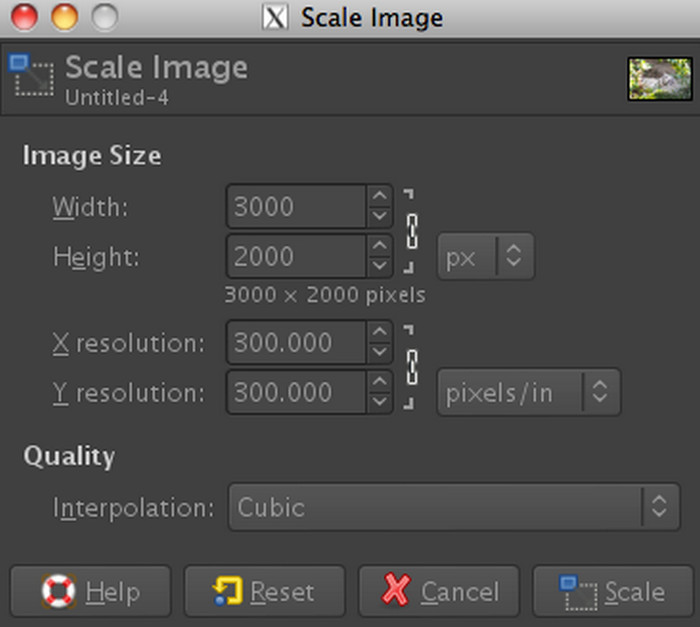This screenshot has width=700, height=627.
Task: Select the Height value field
Action: tap(296, 256)
